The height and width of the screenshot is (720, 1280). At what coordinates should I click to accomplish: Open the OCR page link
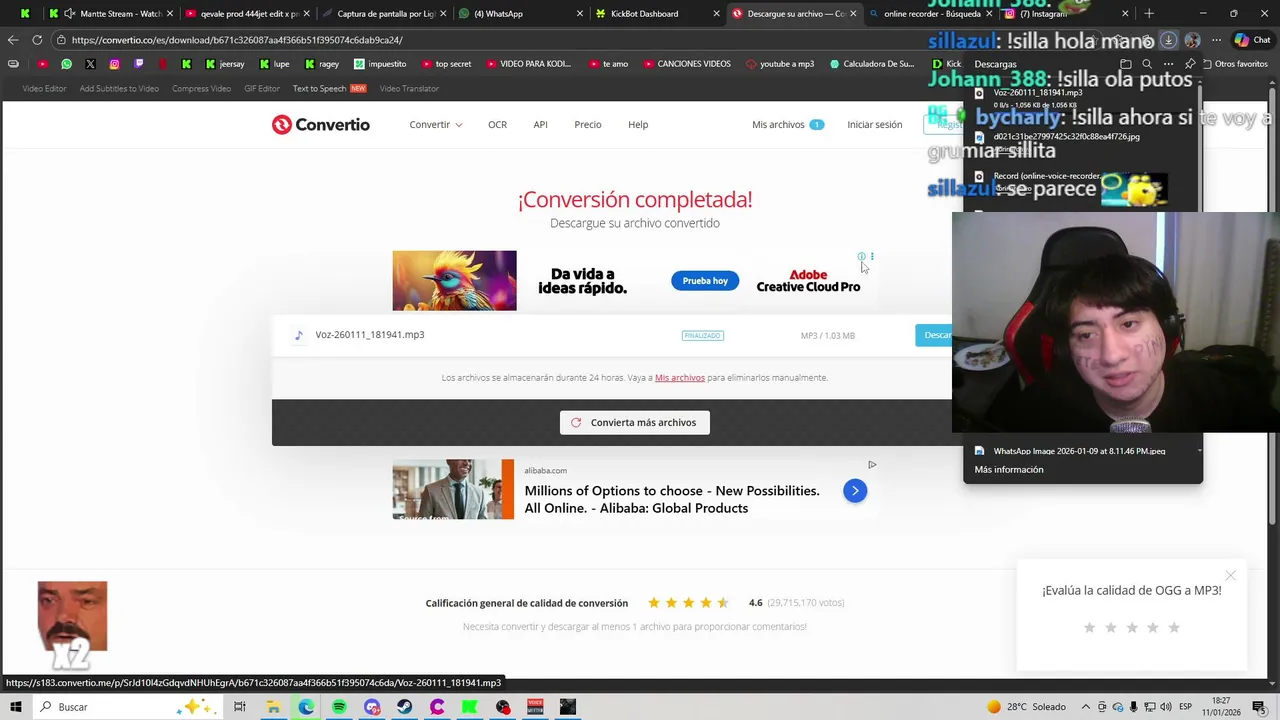coord(497,124)
